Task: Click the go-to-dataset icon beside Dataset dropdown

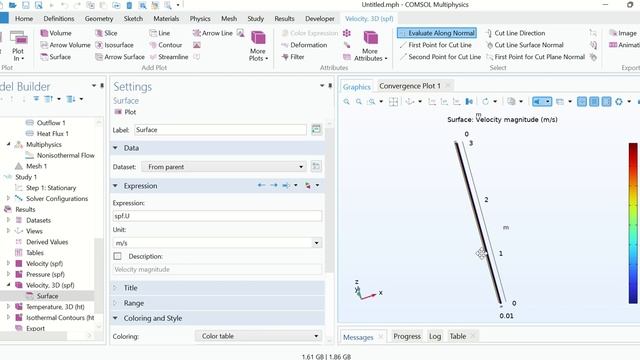Action: [316, 167]
